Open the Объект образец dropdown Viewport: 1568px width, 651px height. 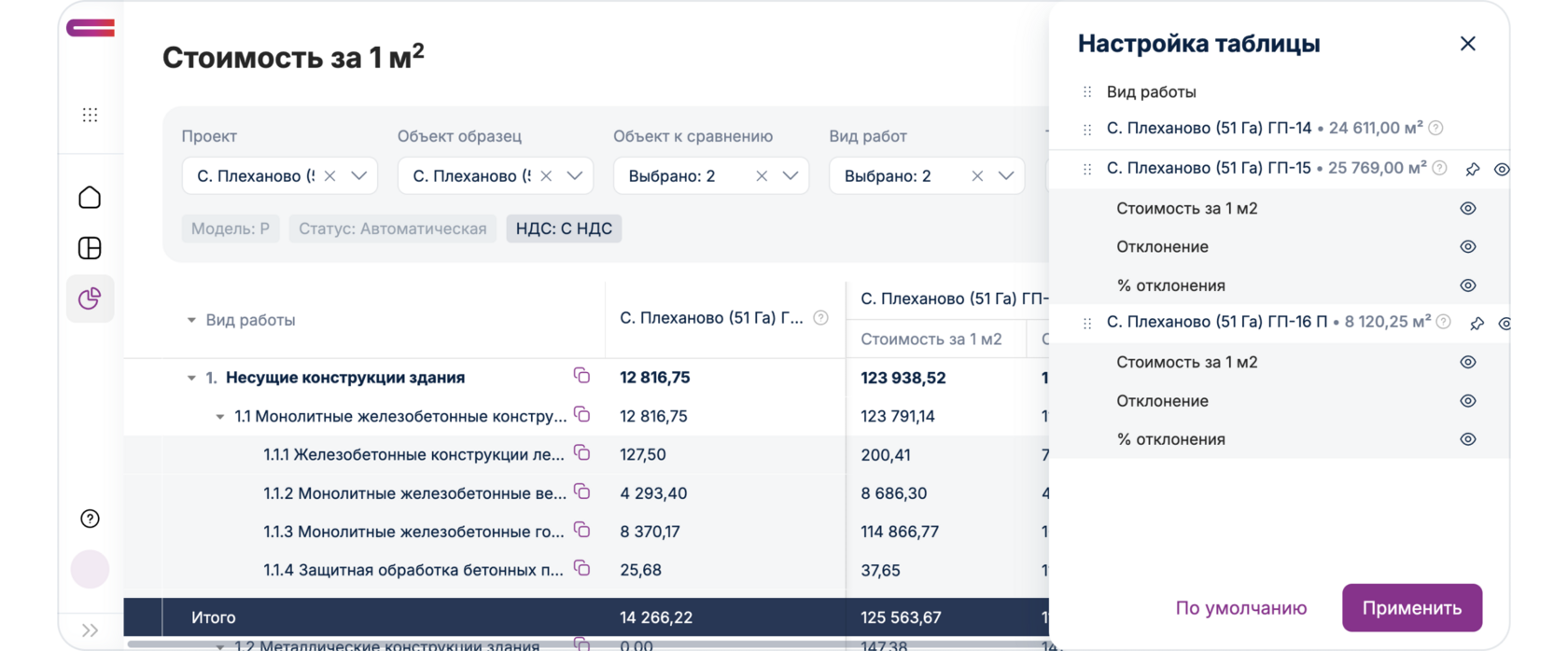click(575, 175)
